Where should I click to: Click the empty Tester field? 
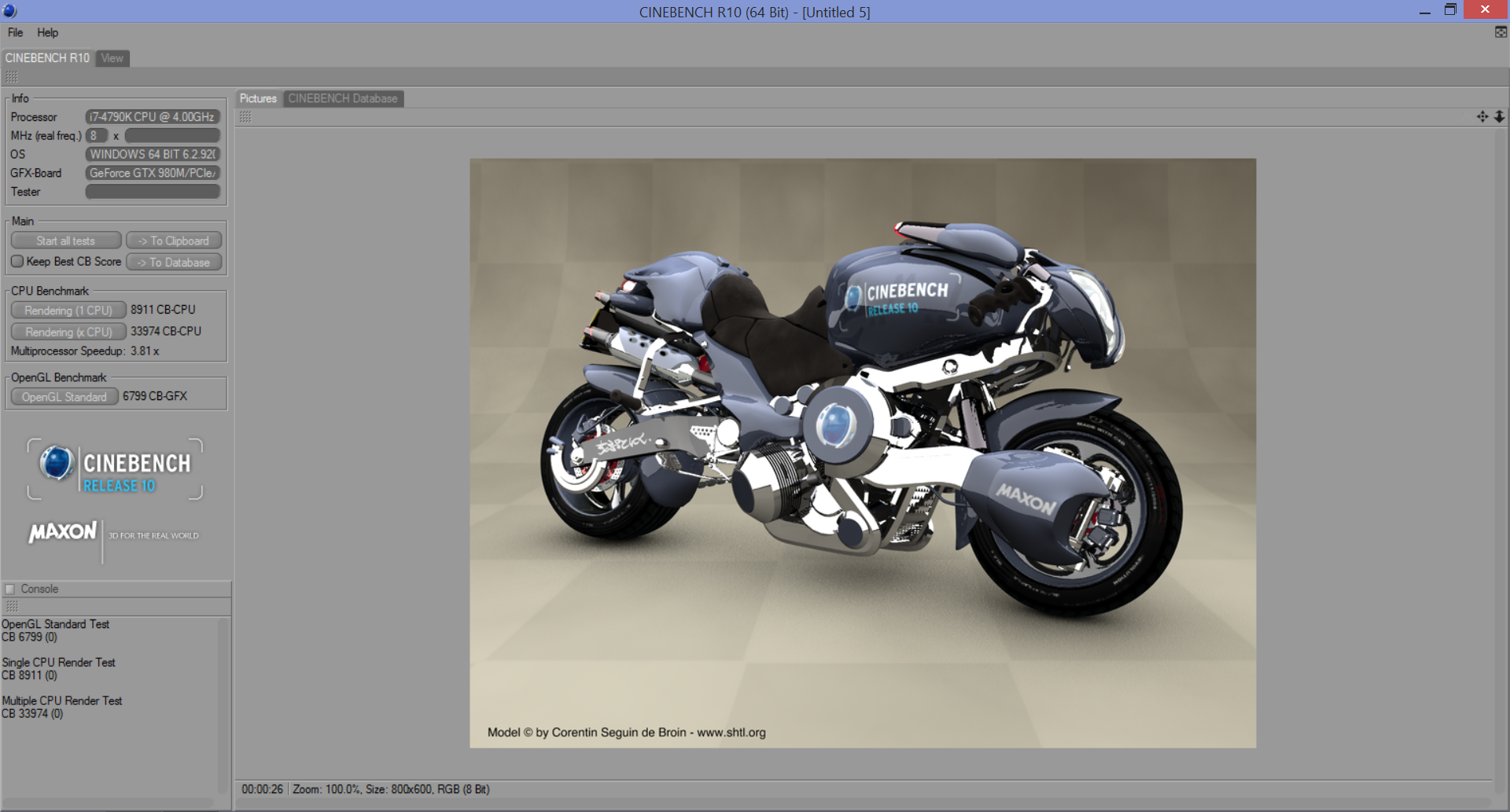point(153,192)
